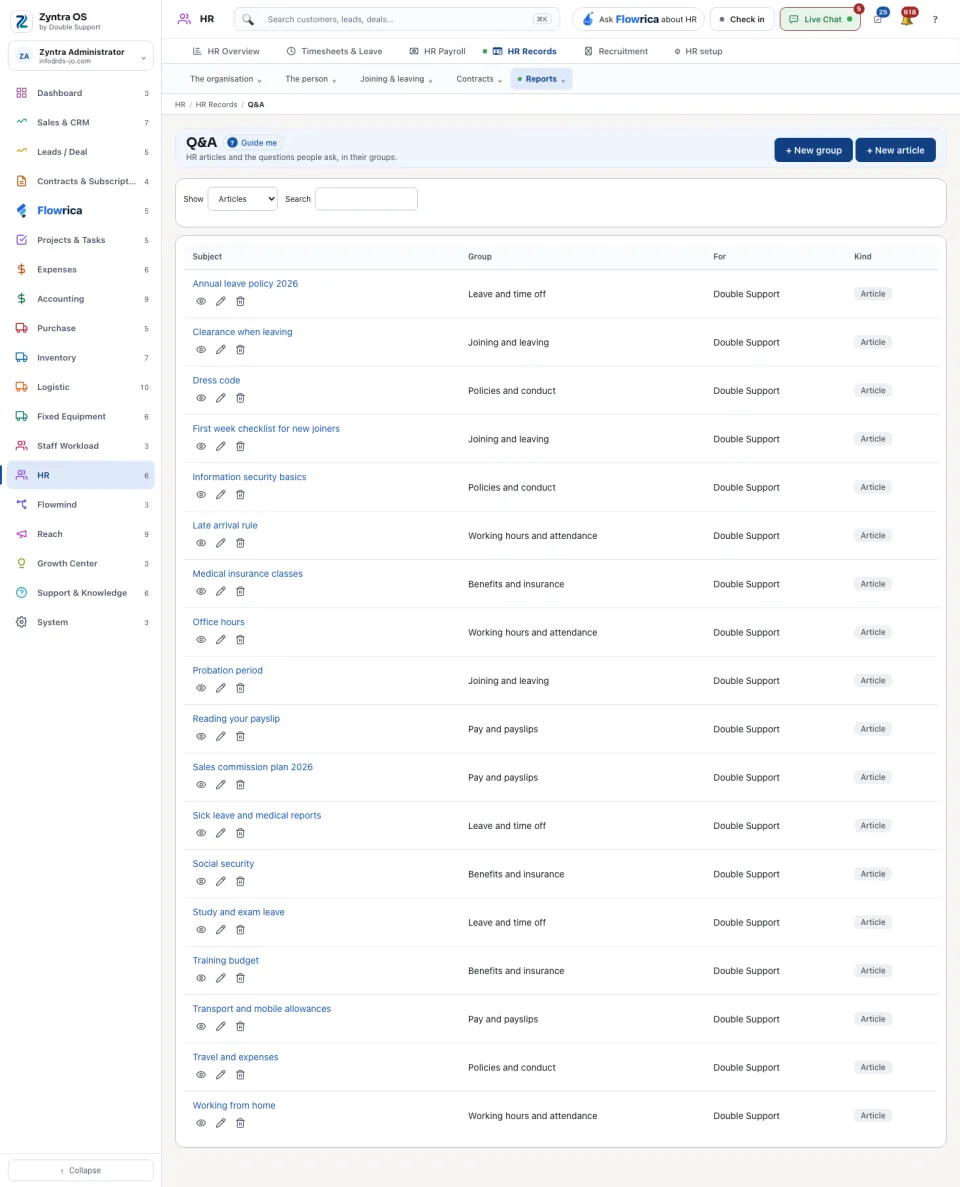Click the Check in button
The image size is (960, 1187).
(742, 20)
